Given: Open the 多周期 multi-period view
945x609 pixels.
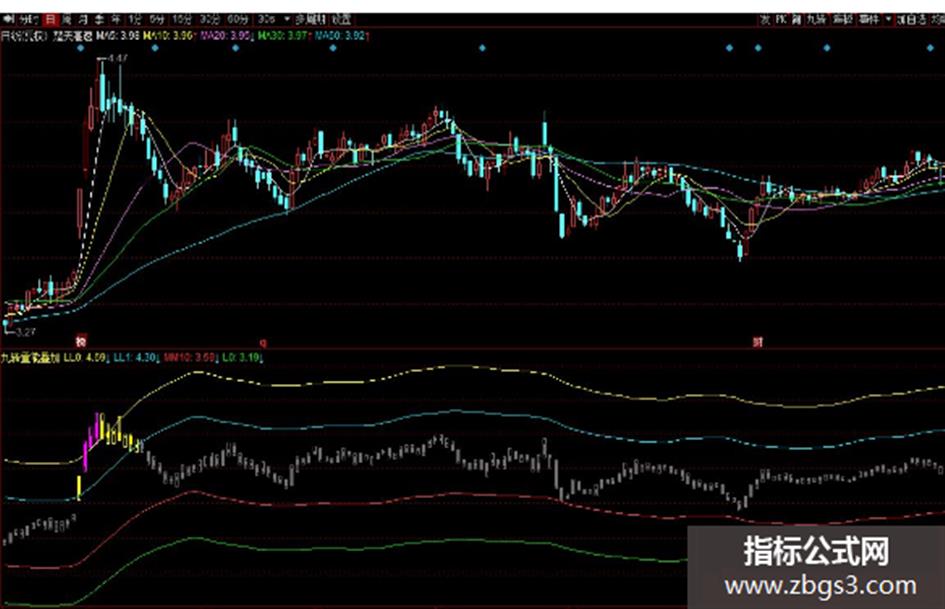Looking at the screenshot, I should click(310, 19).
